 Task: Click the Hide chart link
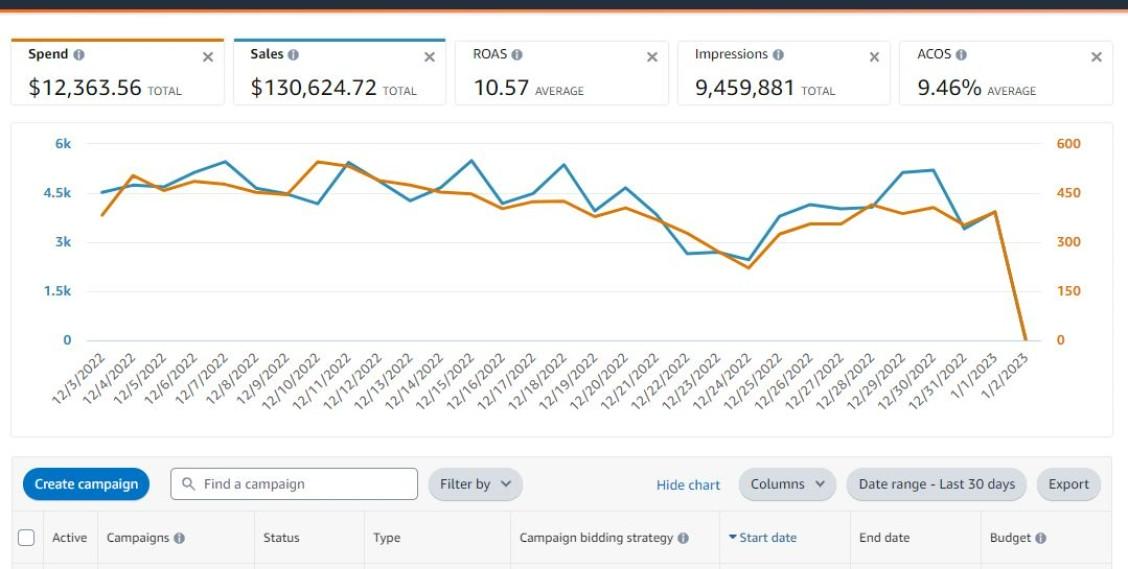[688, 485]
